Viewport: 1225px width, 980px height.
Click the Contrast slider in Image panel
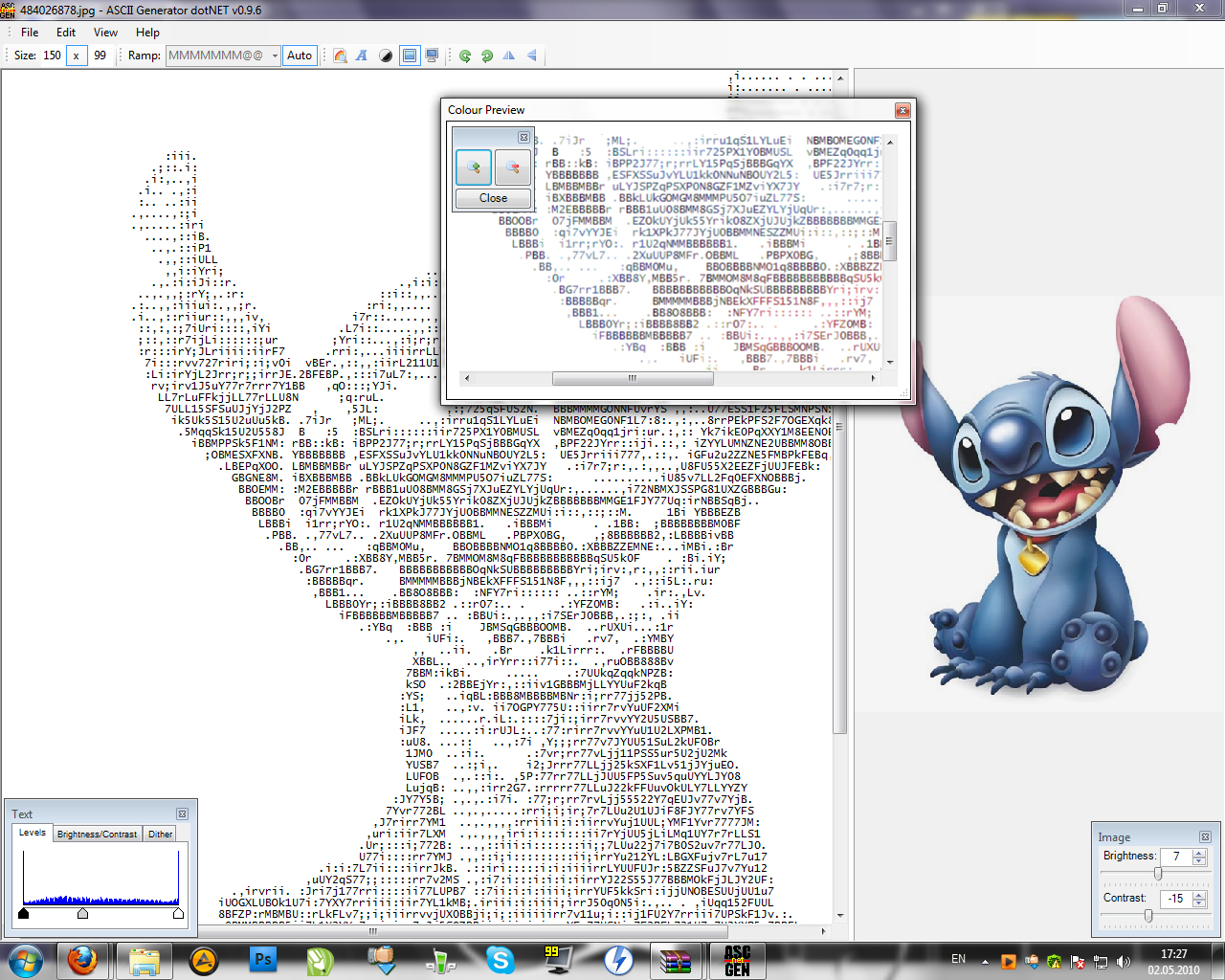click(1148, 916)
